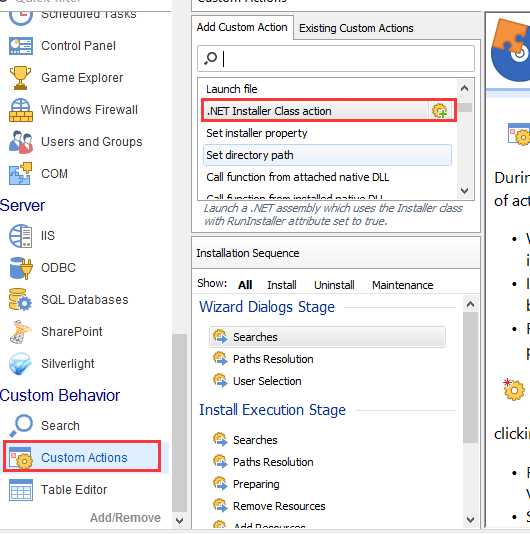Image resolution: width=530 pixels, height=534 pixels.
Task: Select the Add Custom Action tab
Action: (242, 27)
